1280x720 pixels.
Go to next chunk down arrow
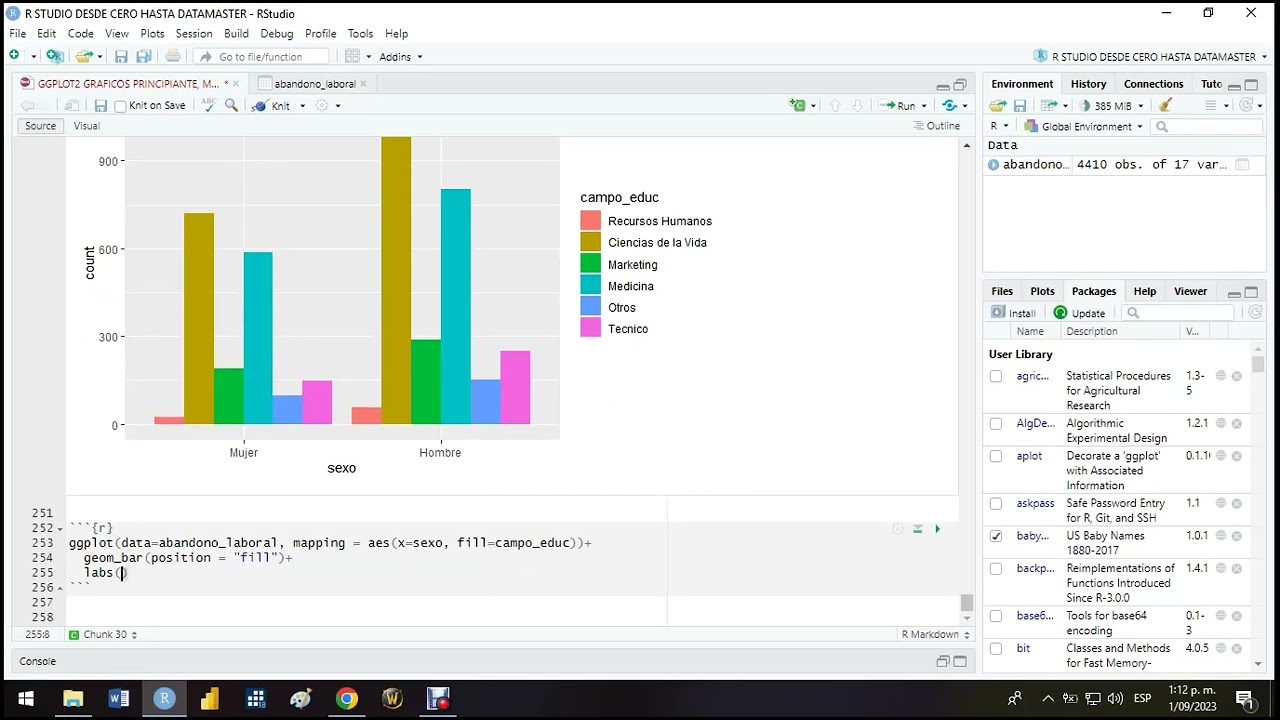tap(857, 105)
